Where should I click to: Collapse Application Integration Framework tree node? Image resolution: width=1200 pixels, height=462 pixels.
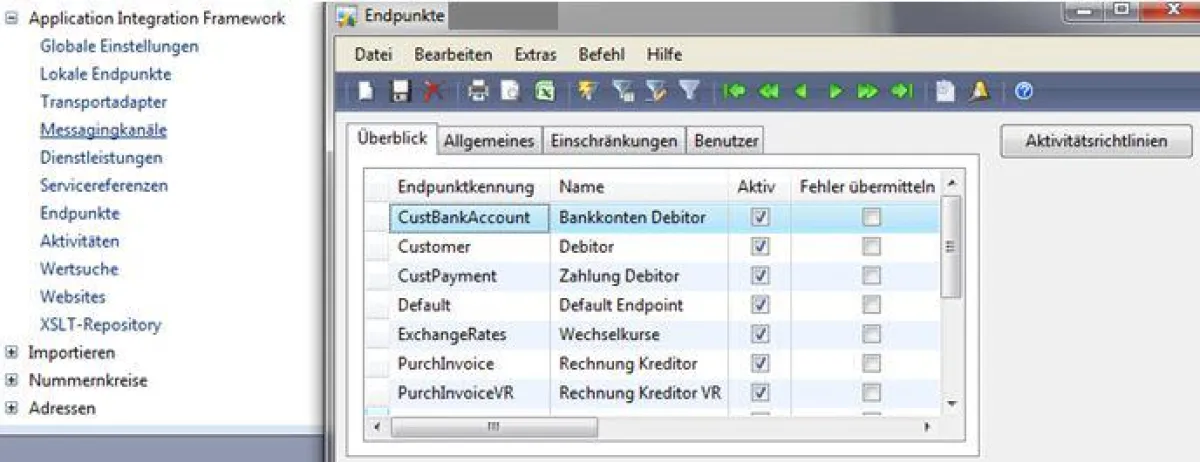click(x=12, y=18)
